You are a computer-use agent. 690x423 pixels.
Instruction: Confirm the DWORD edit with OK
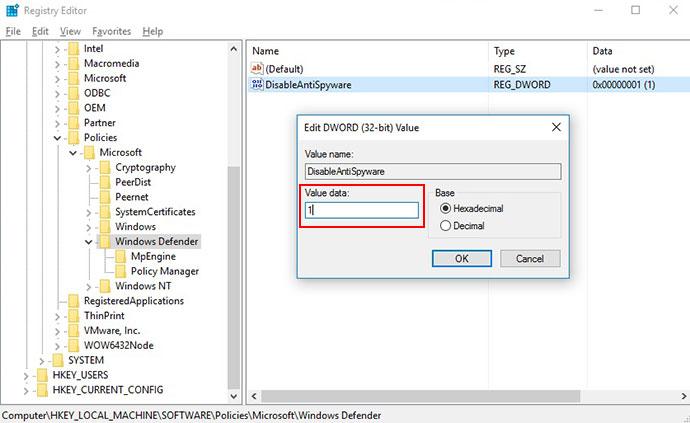[462, 258]
